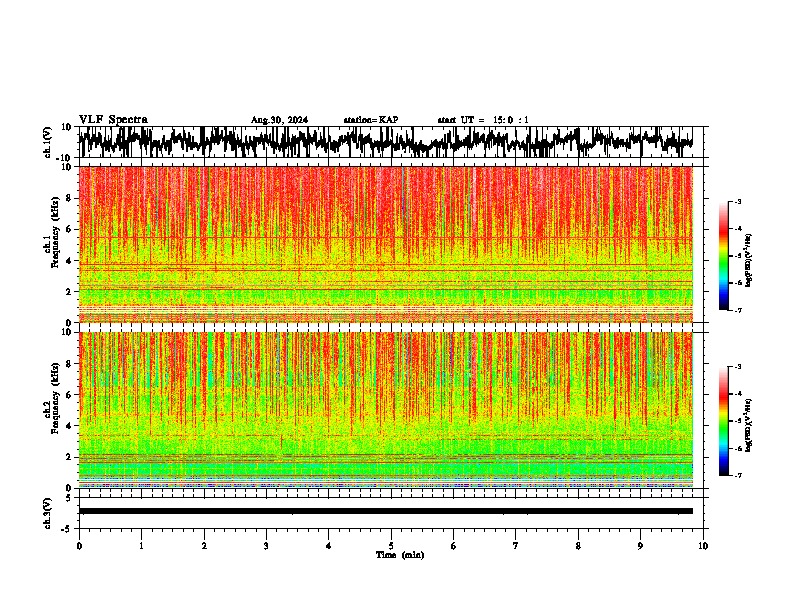Click the ch.1 voltage waveform panel
This screenshot has width=792, height=612.
pyautogui.click(x=390, y=142)
